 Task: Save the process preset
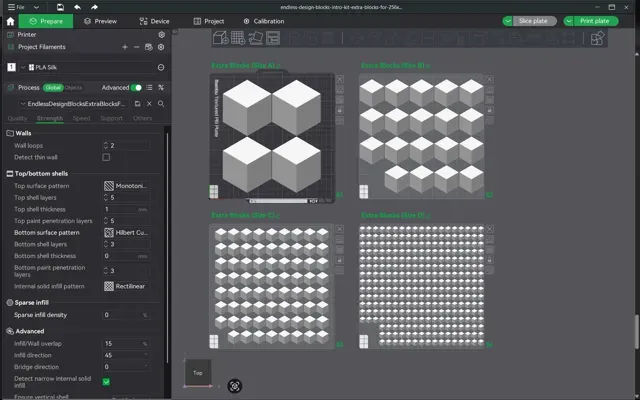click(138, 104)
